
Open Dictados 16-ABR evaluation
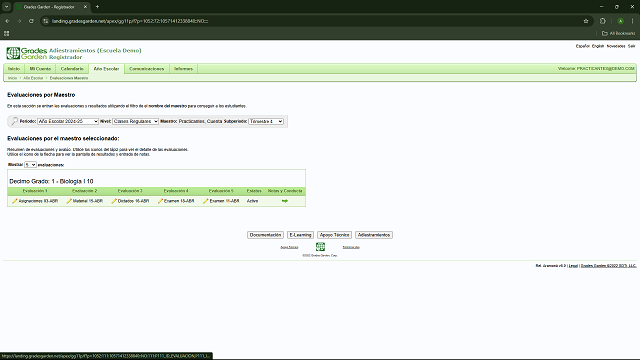click(133, 201)
